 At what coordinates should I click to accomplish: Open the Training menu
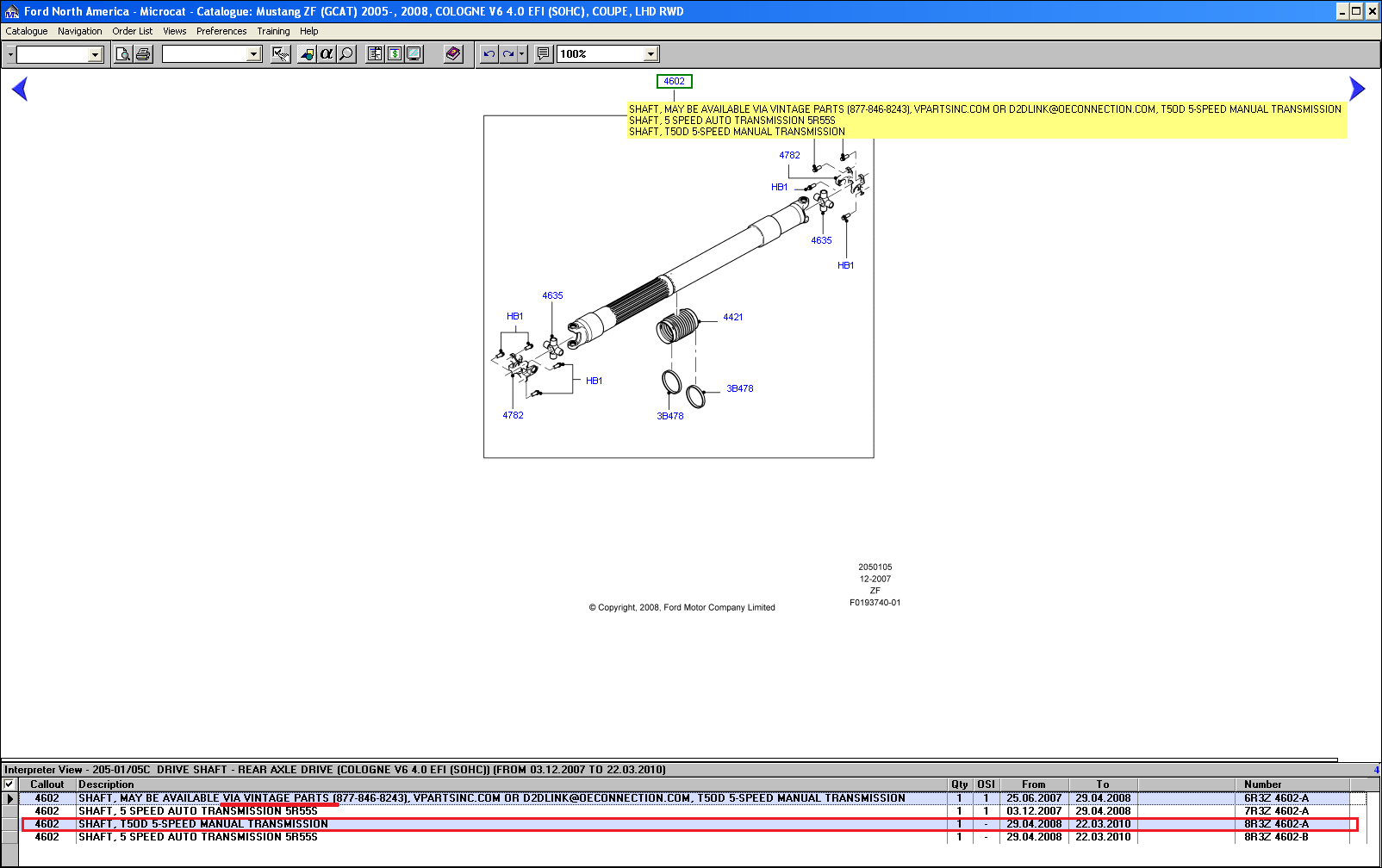(x=273, y=31)
